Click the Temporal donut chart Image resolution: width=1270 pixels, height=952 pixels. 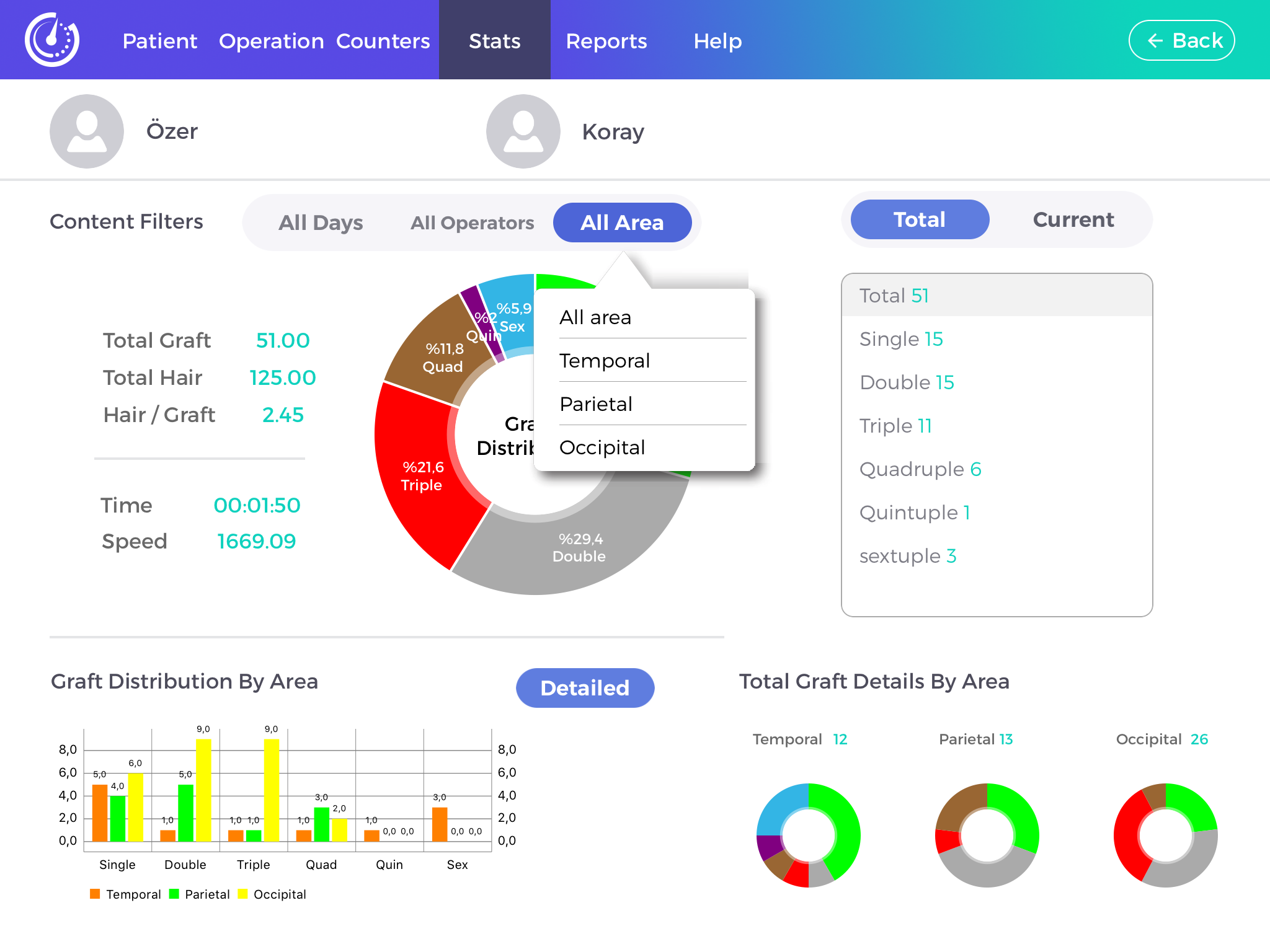tap(808, 835)
